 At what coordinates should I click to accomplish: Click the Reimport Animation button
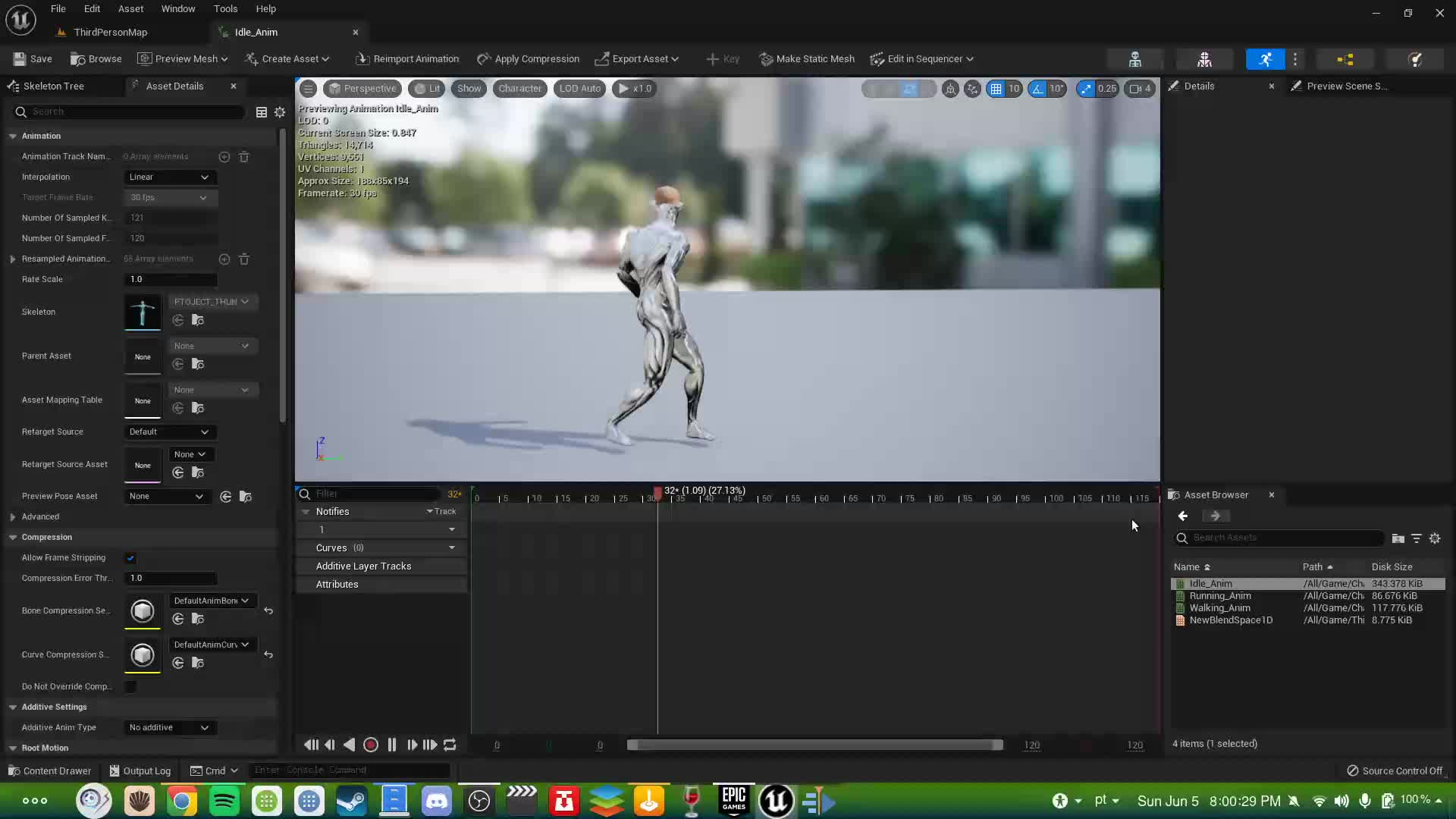click(x=407, y=58)
